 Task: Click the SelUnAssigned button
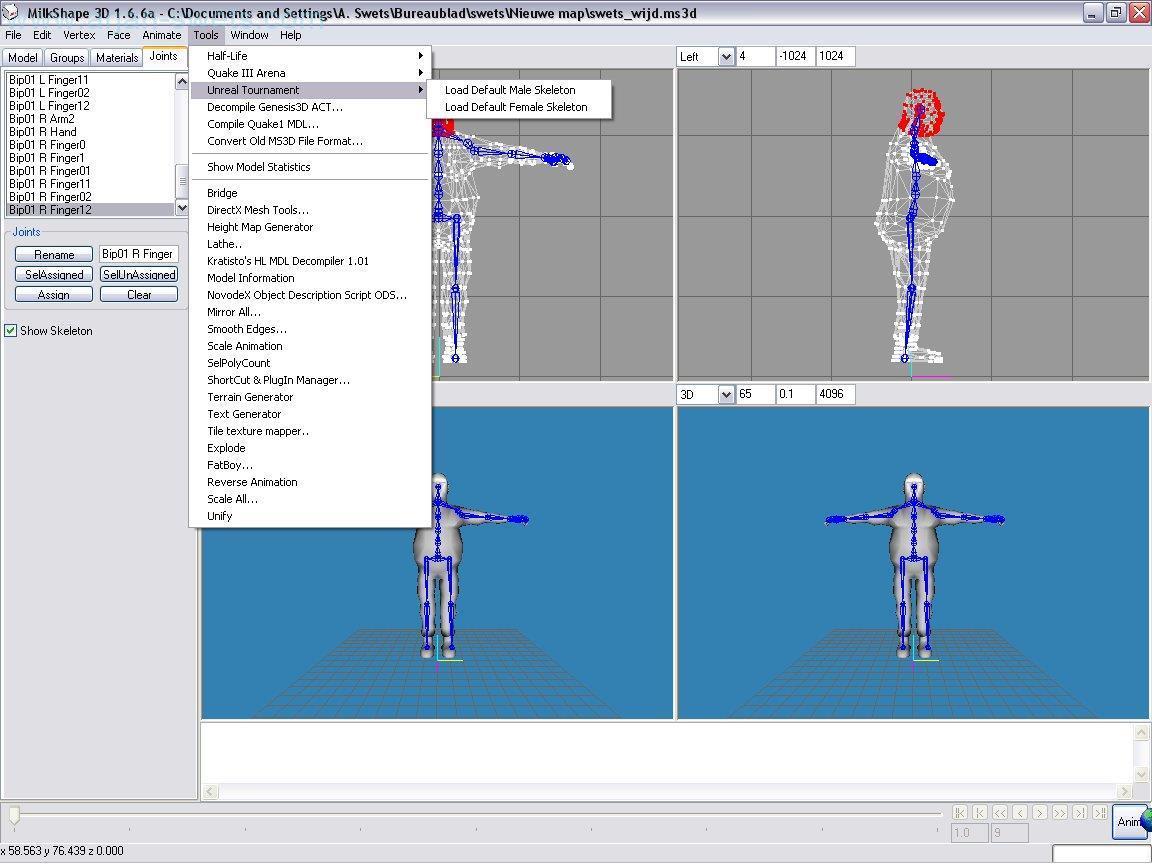[x=139, y=274]
